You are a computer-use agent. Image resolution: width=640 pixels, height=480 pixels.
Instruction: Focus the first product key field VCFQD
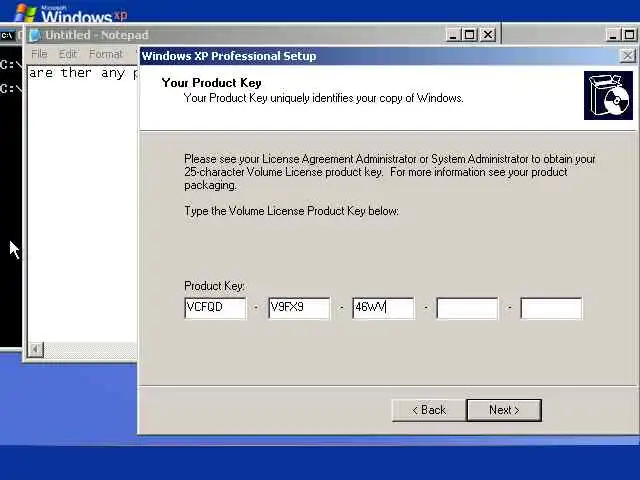point(215,308)
